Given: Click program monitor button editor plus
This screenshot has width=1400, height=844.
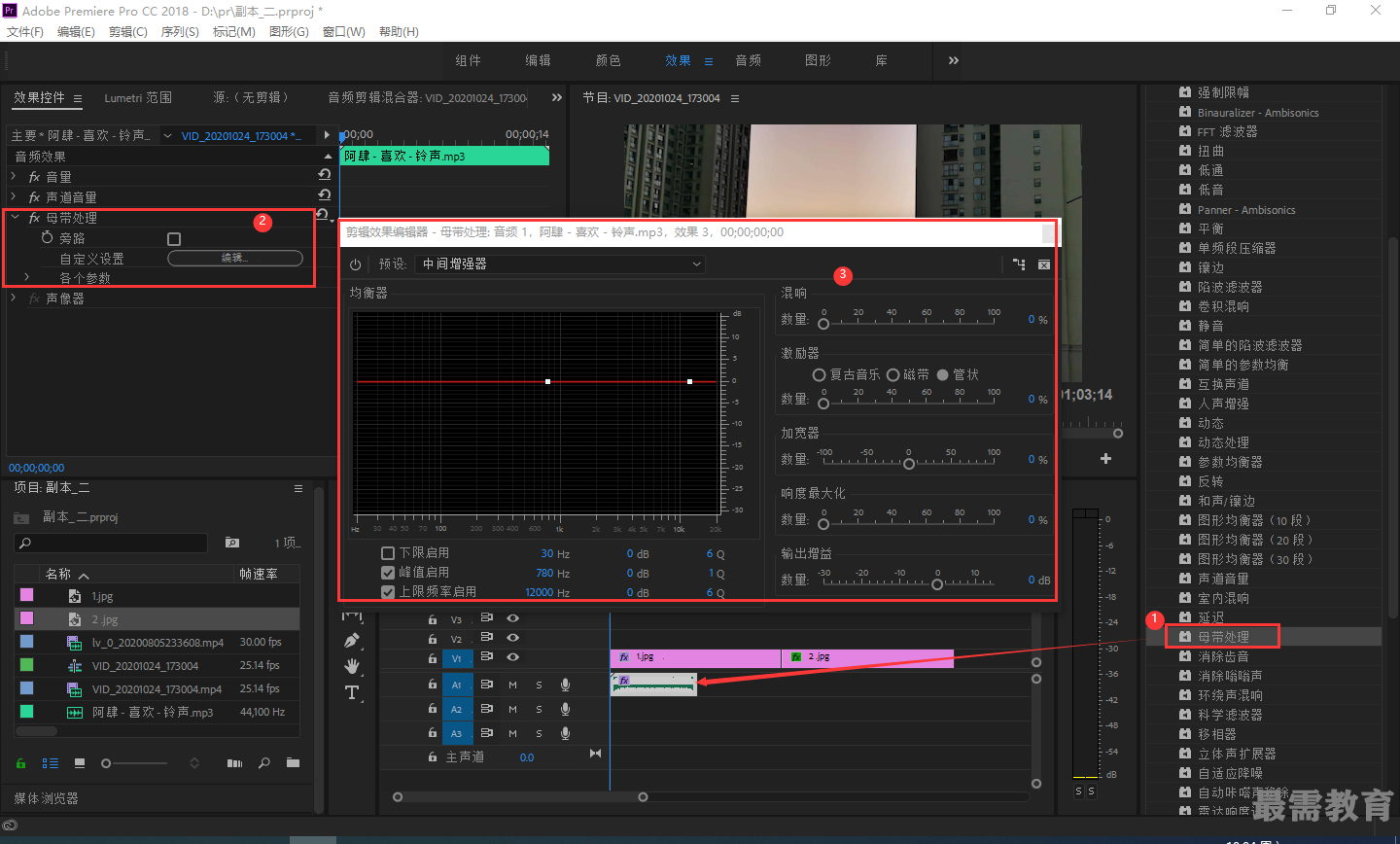Looking at the screenshot, I should [x=1105, y=458].
